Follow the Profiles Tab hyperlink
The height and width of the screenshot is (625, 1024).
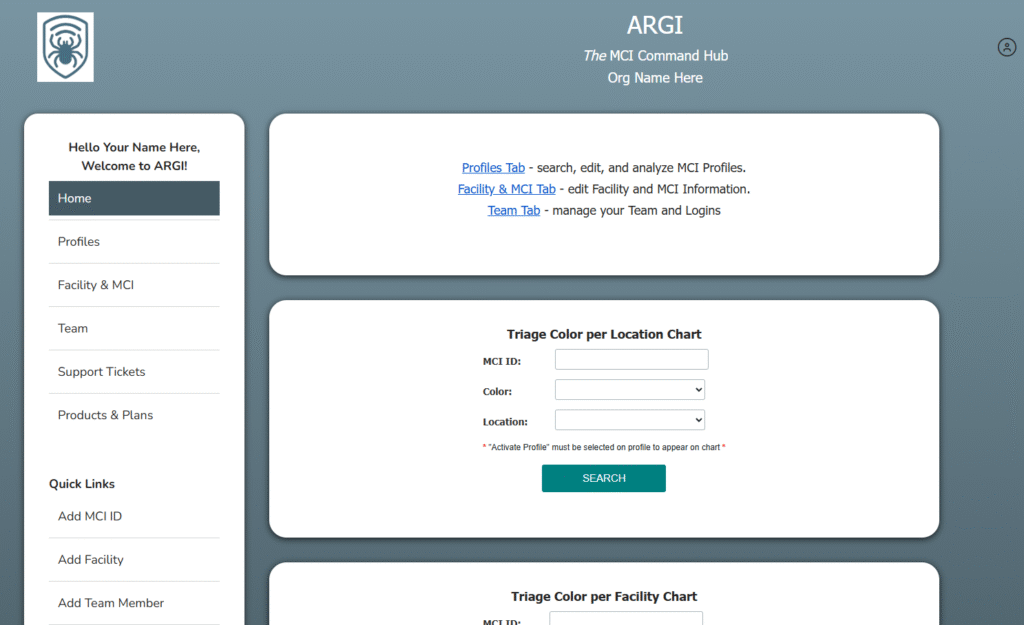[x=493, y=168]
